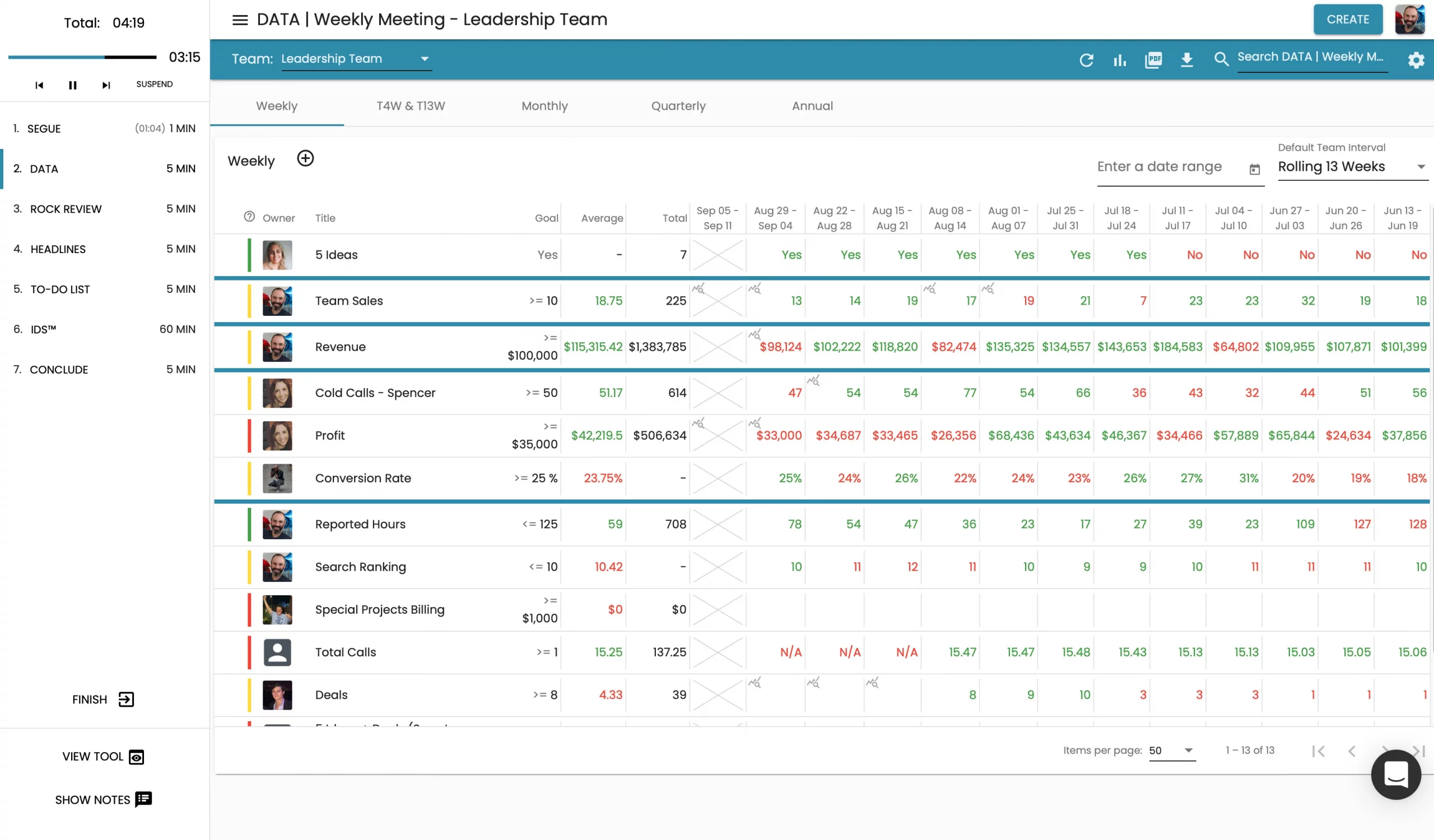Click the meeting timer progress bar

pos(82,57)
